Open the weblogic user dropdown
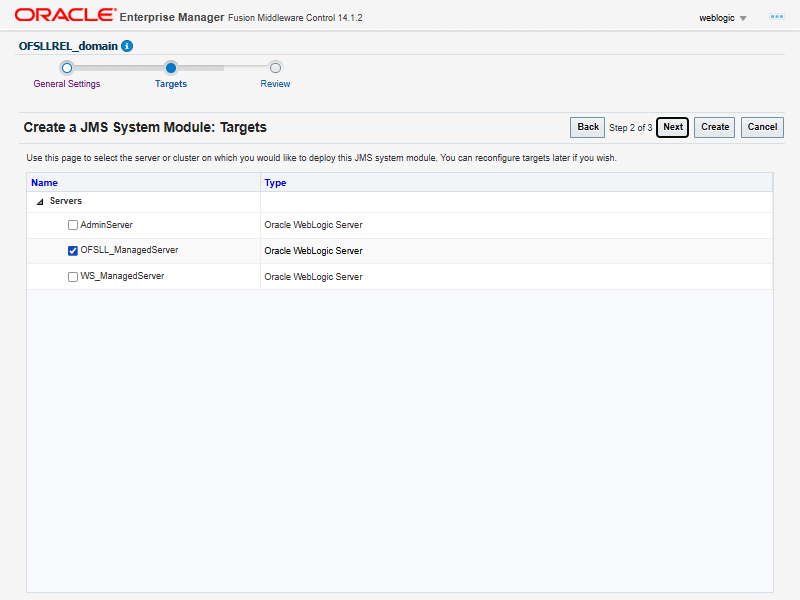Image resolution: width=800 pixels, height=600 pixels. (x=722, y=18)
